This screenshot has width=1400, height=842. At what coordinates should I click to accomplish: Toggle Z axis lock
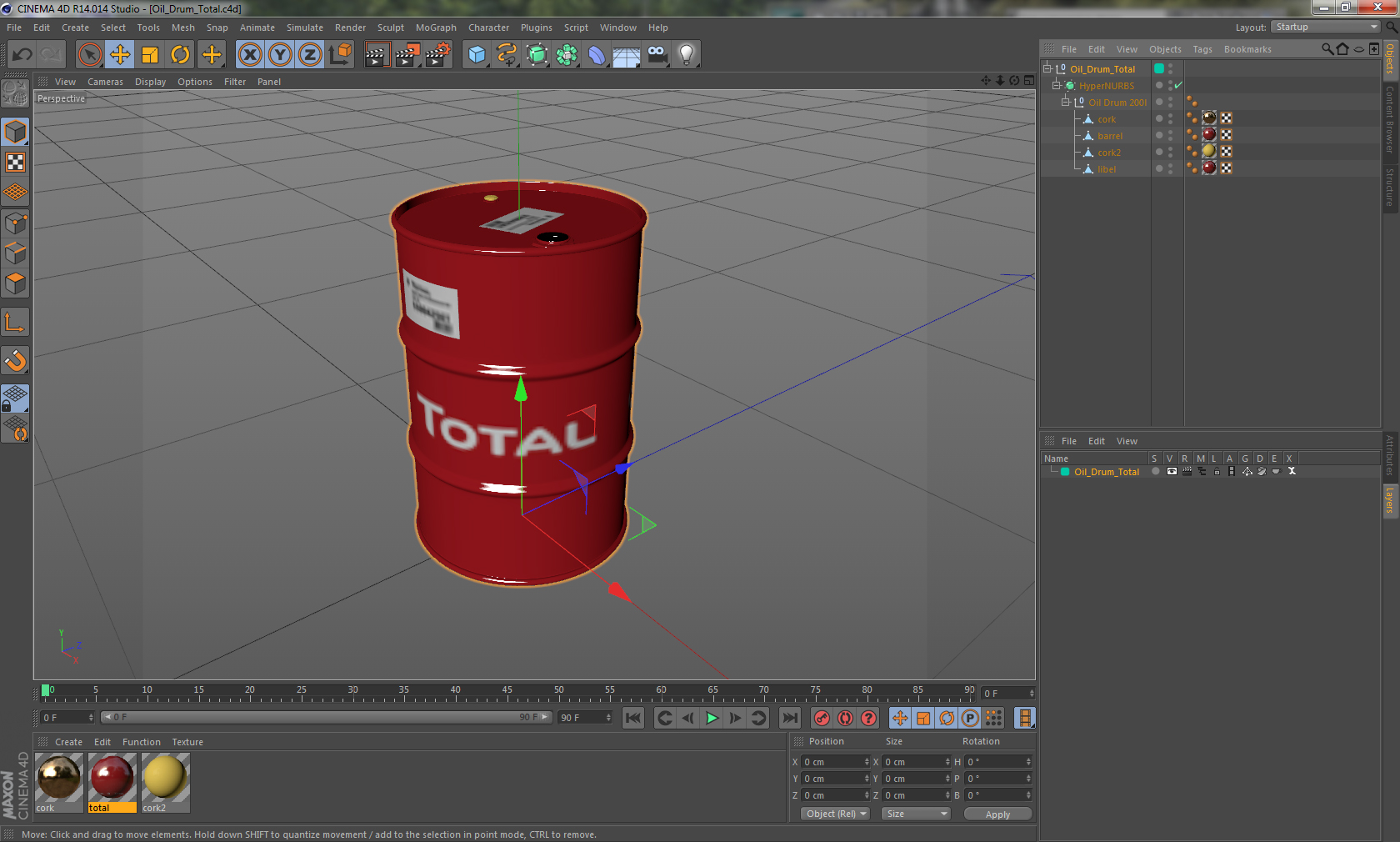click(x=310, y=55)
